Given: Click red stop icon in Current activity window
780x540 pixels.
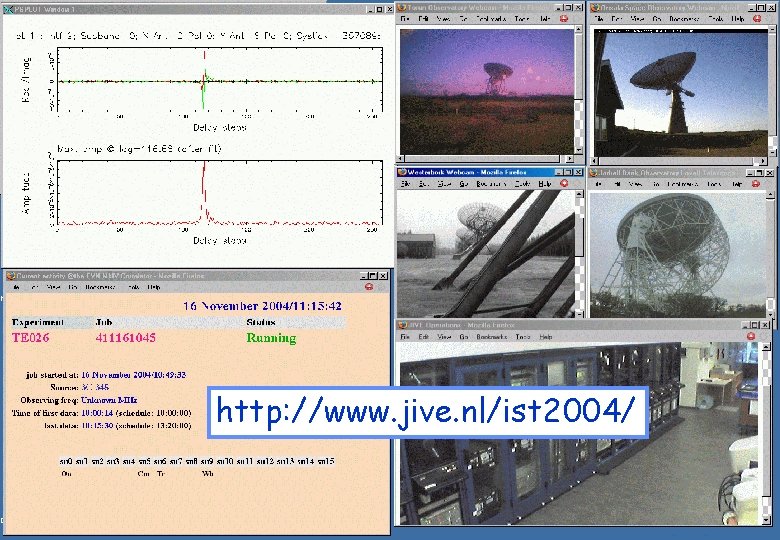Looking at the screenshot, I should point(369,287).
